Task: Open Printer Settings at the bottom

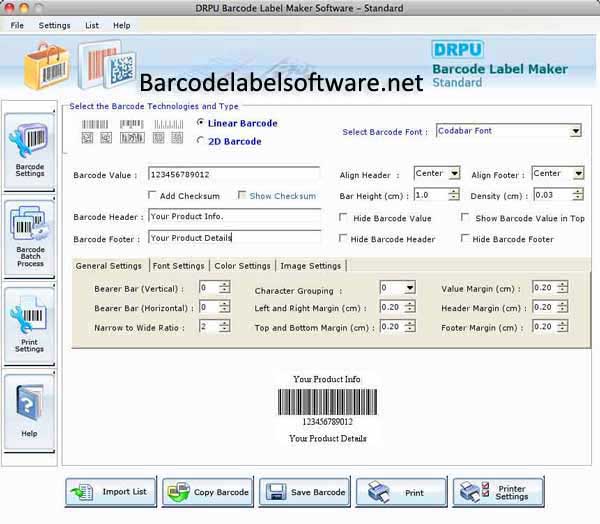Action: (498, 492)
